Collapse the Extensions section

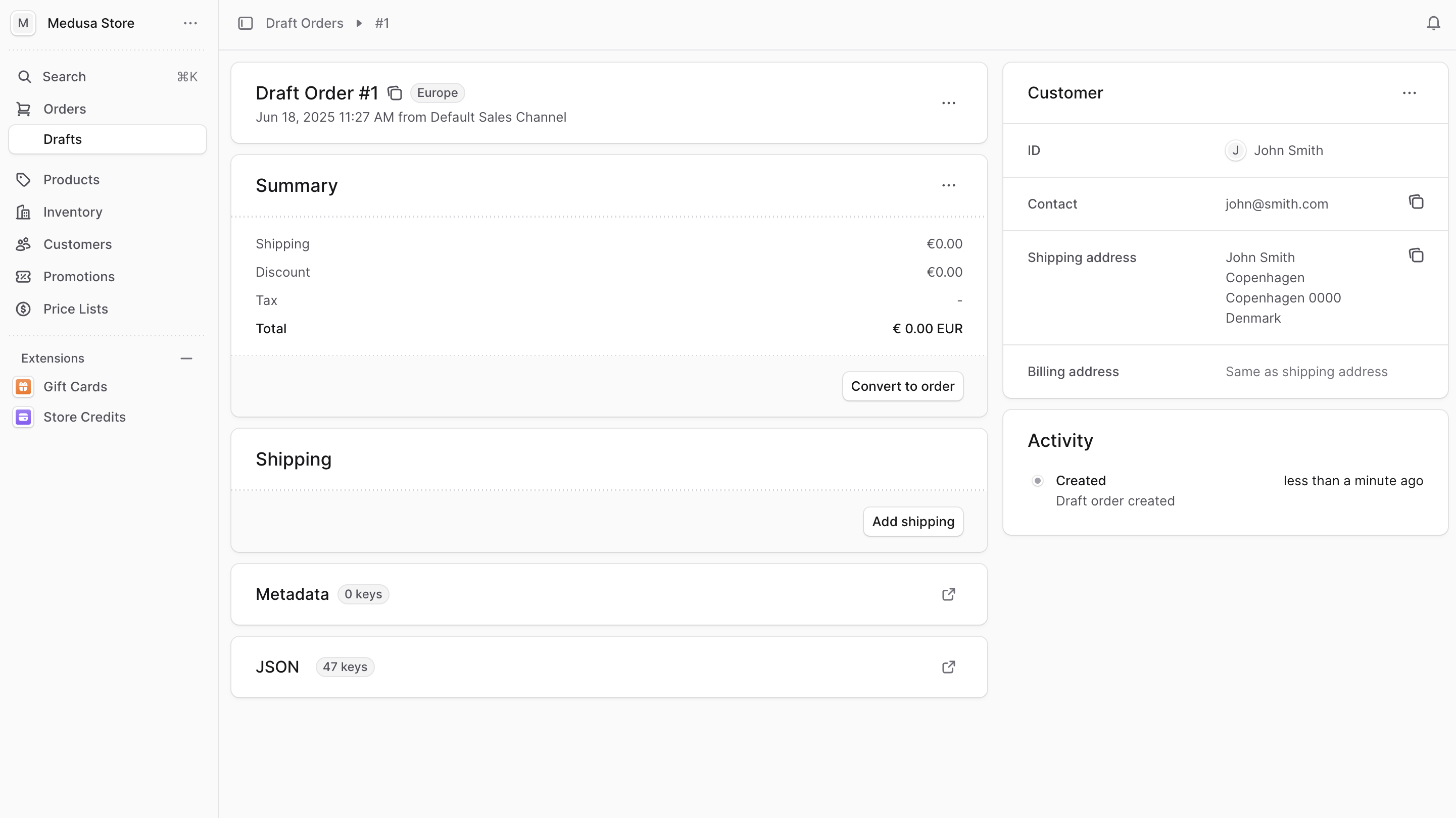coord(186,358)
